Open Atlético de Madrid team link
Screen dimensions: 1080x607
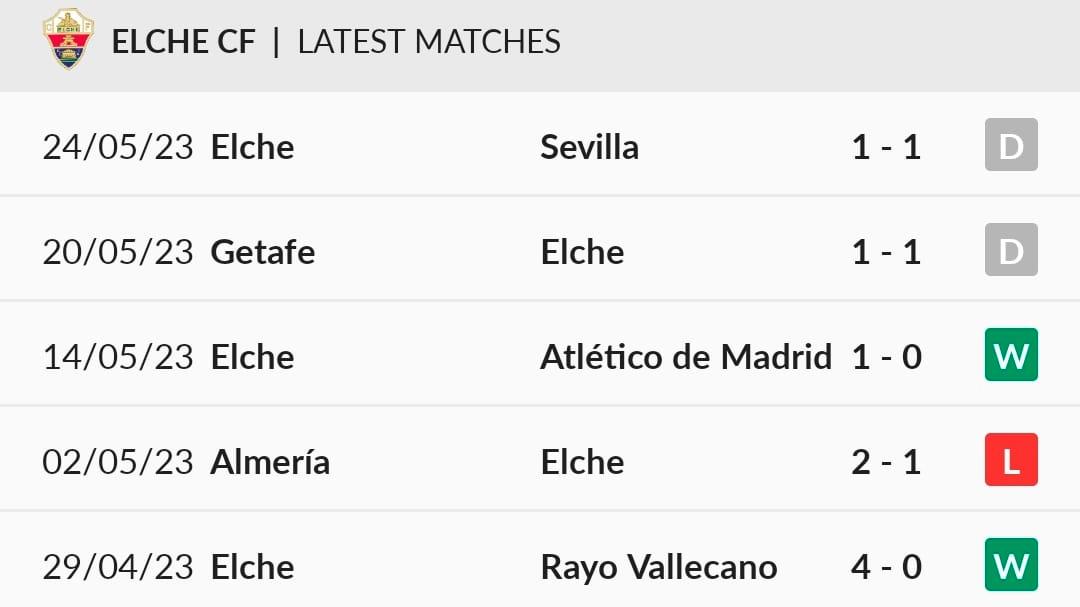[x=686, y=357]
